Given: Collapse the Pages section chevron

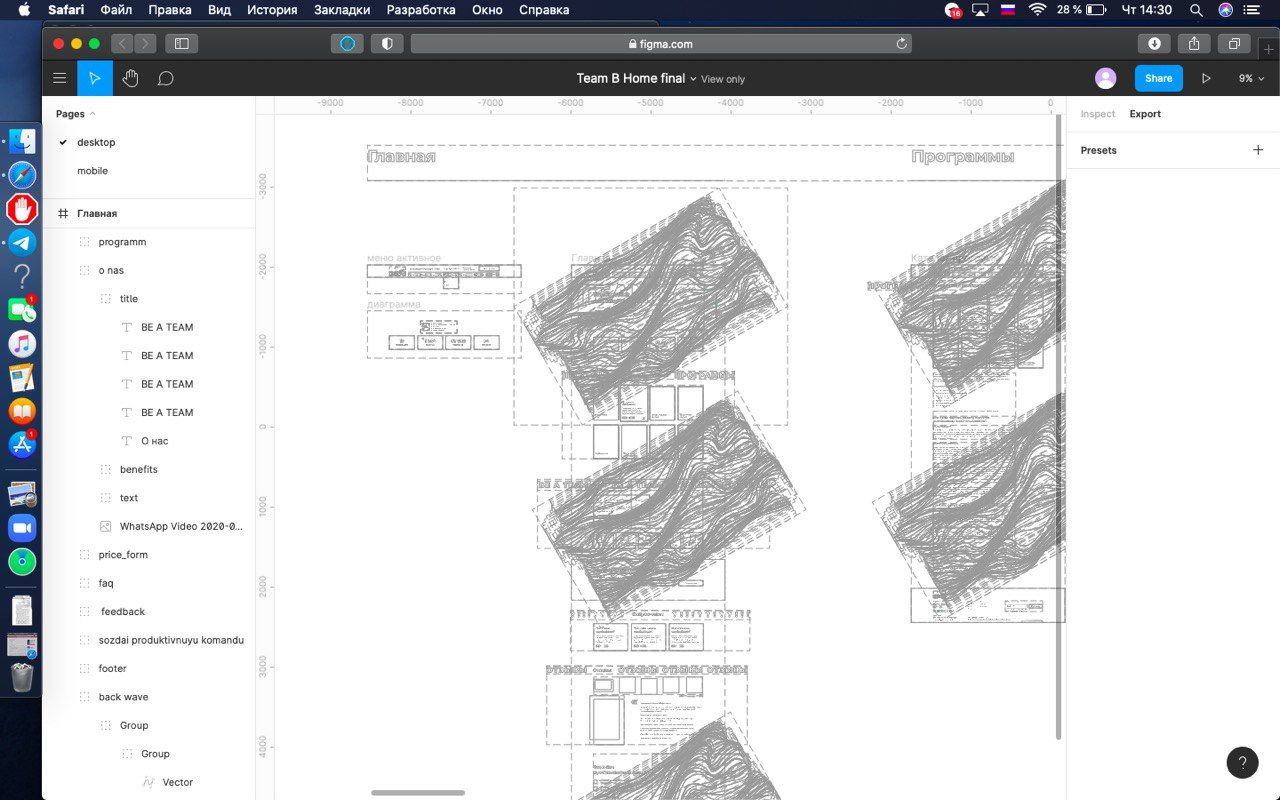Looking at the screenshot, I should 93,114.
